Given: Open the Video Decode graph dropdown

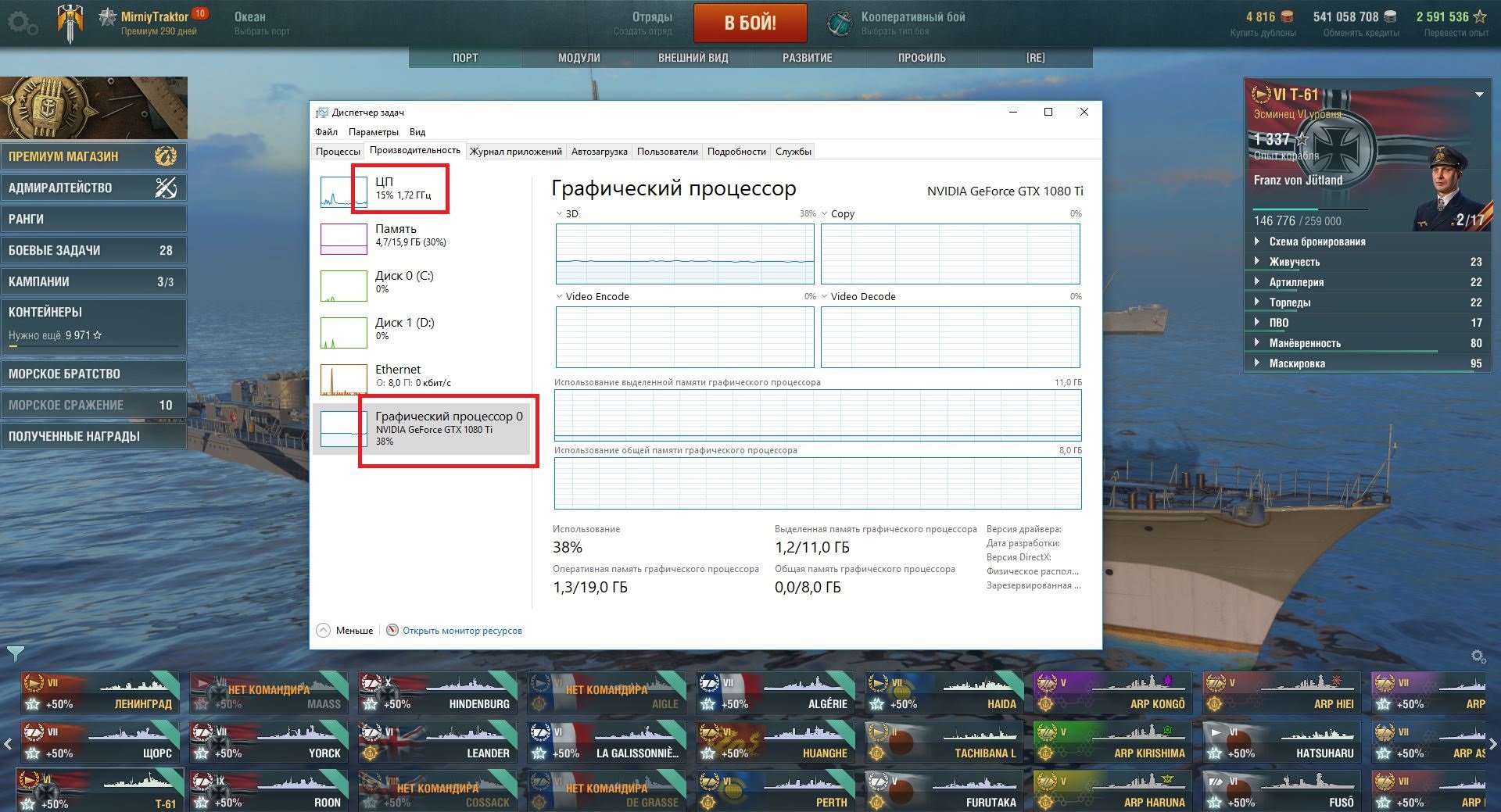Looking at the screenshot, I should point(824,296).
